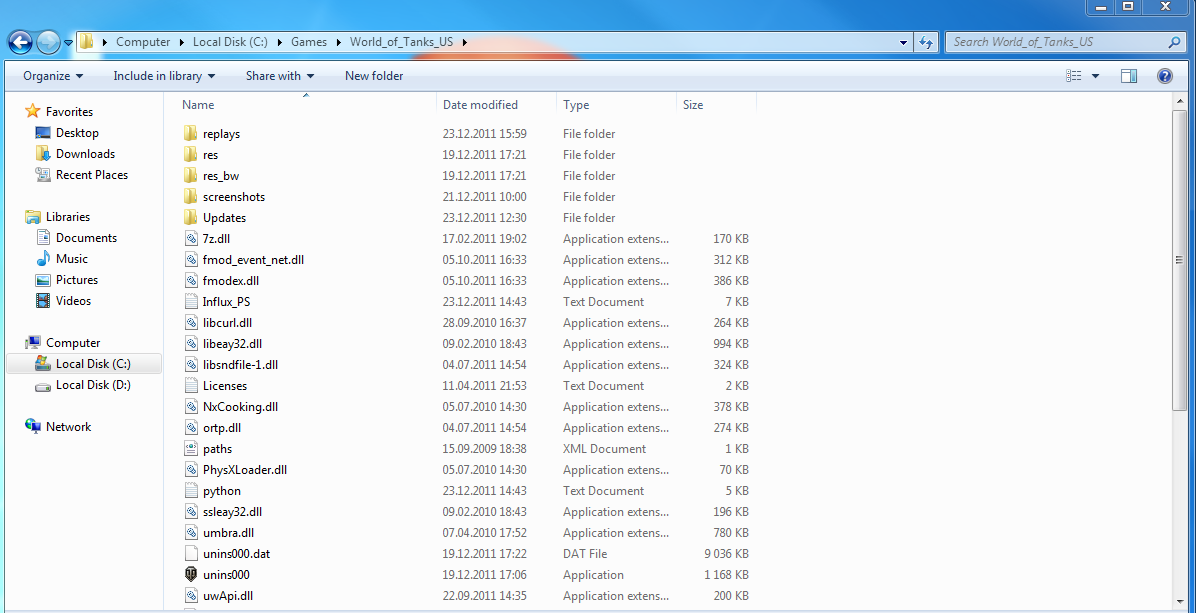
Task: Open Recent Places in Favorites
Action: coord(92,175)
